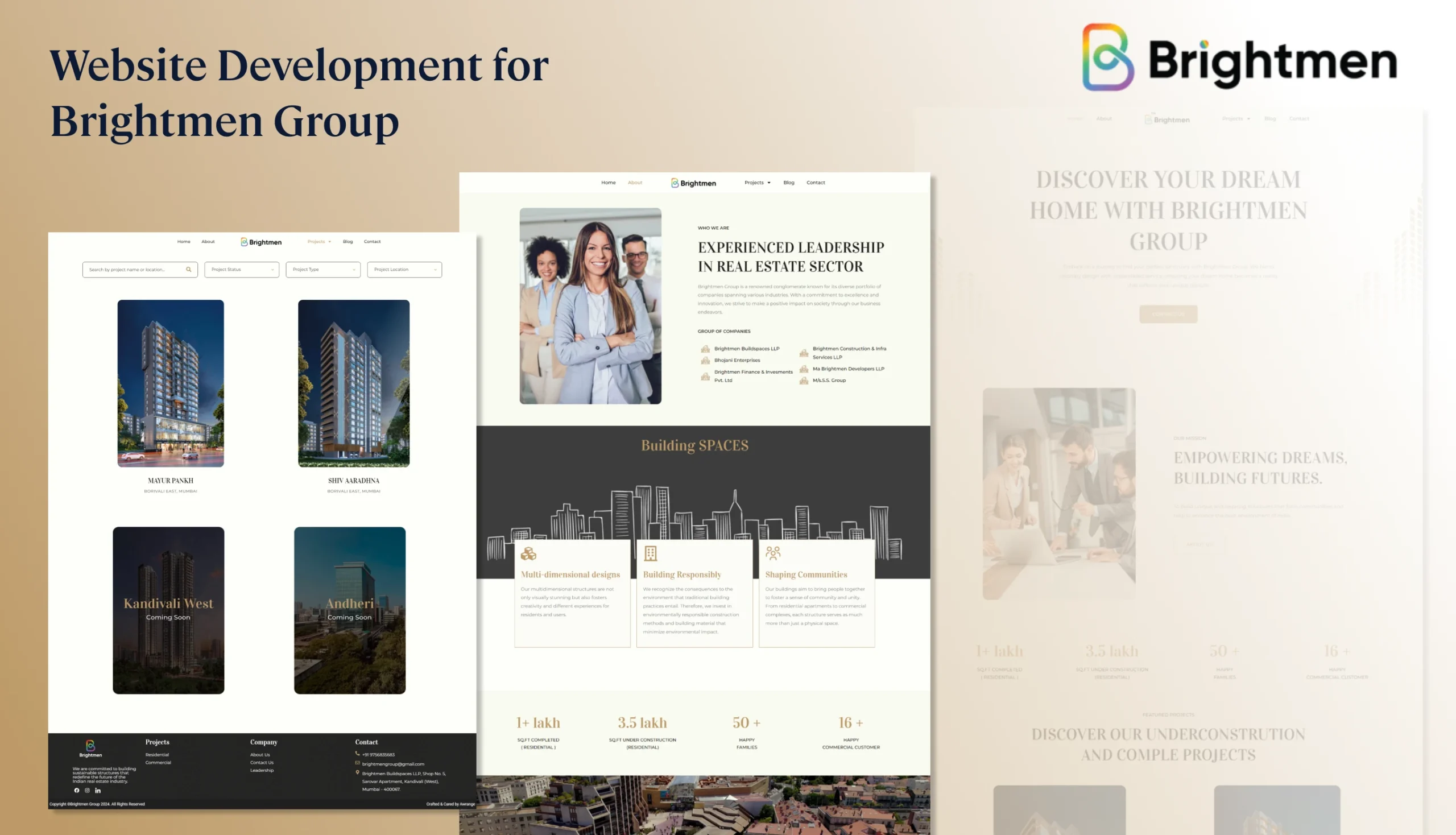
Task: Open the Project Location dropdown
Action: coord(405,270)
